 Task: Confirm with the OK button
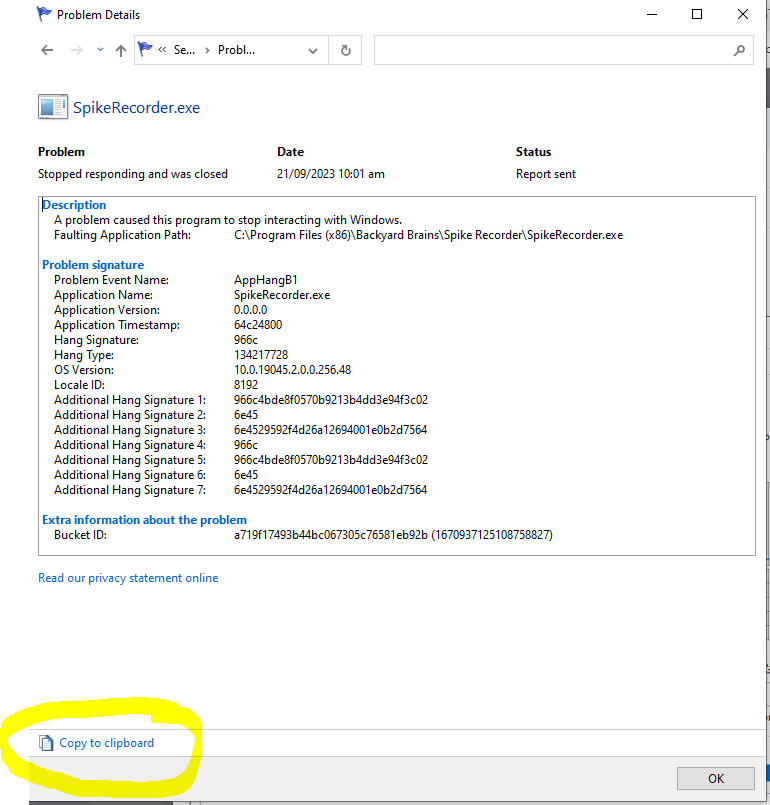click(x=716, y=778)
